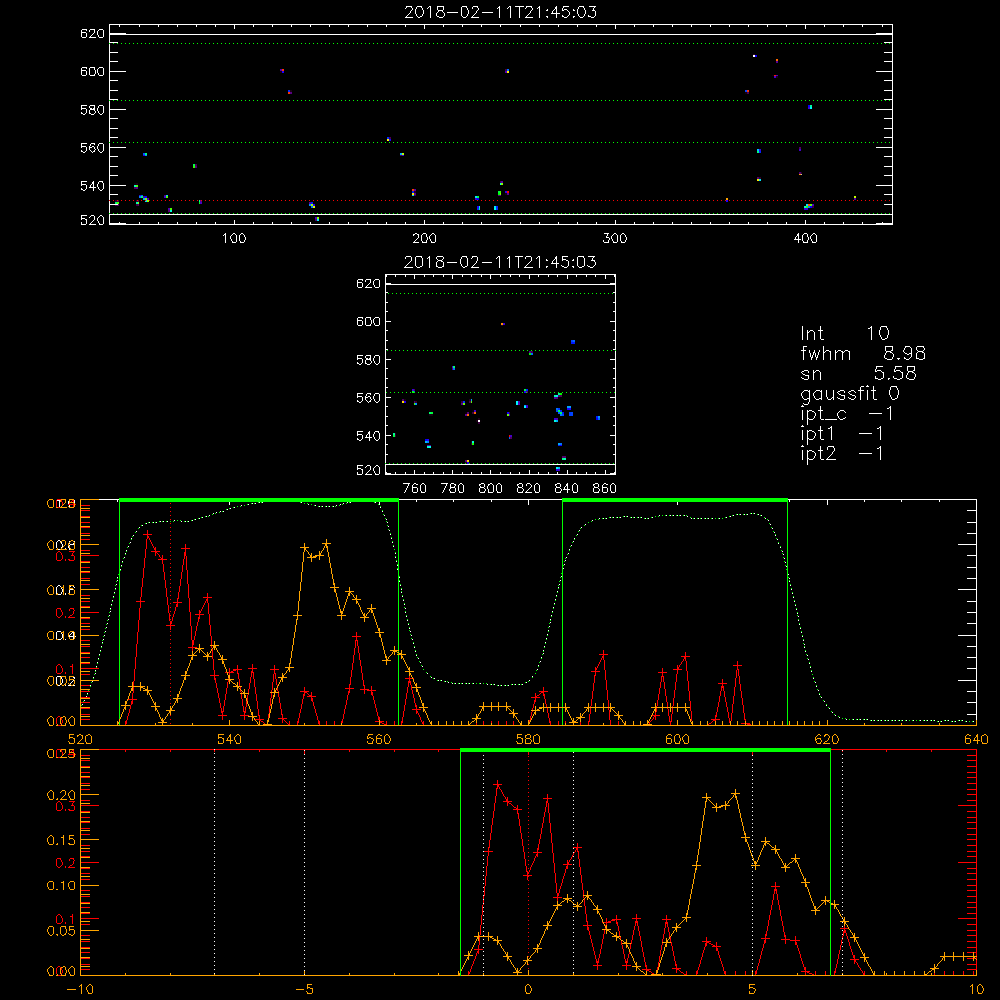Screen dimensions: 1000x1000
Task: Click y-axis label 580 of the wide scatter plot
Action: click(92, 110)
